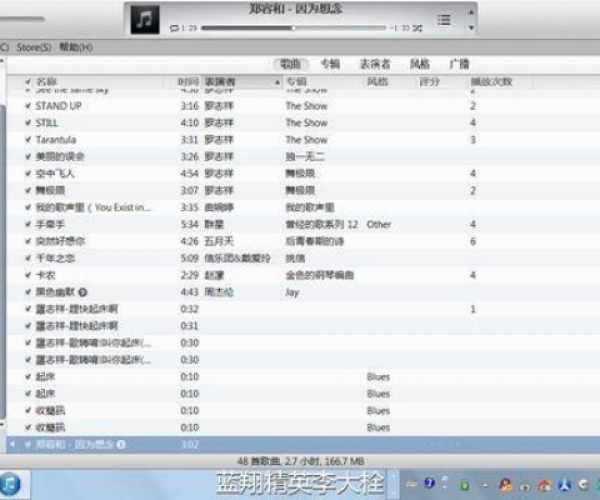Click the volume slider at top left
This screenshot has width=600, height=500.
coord(22,18)
